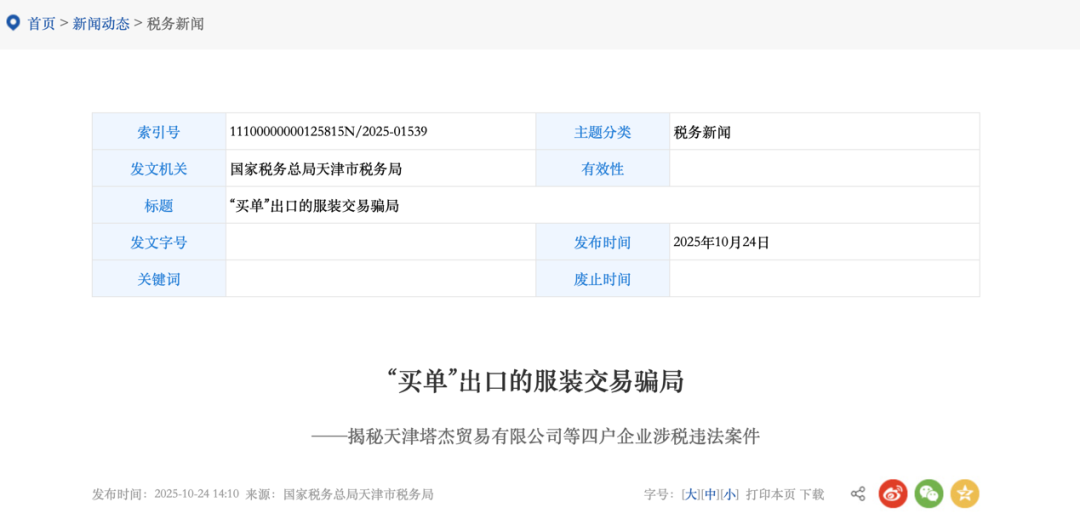
Task: Click the source text beside 来源
Action: click(x=358, y=494)
